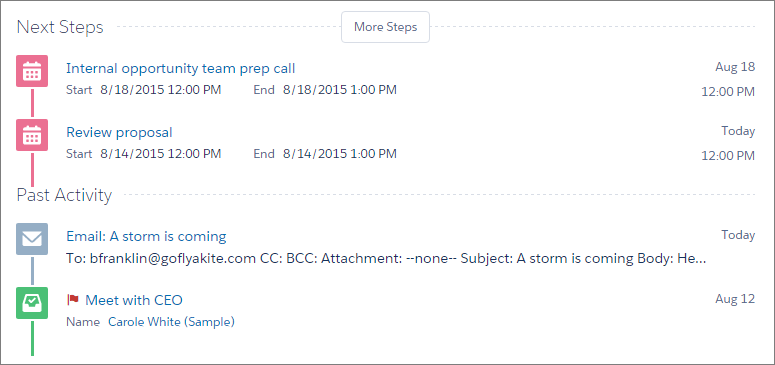Click the 8/18/2015 12:00 PM start time
Image resolution: width=775 pixels, height=365 pixels.
coord(161,90)
